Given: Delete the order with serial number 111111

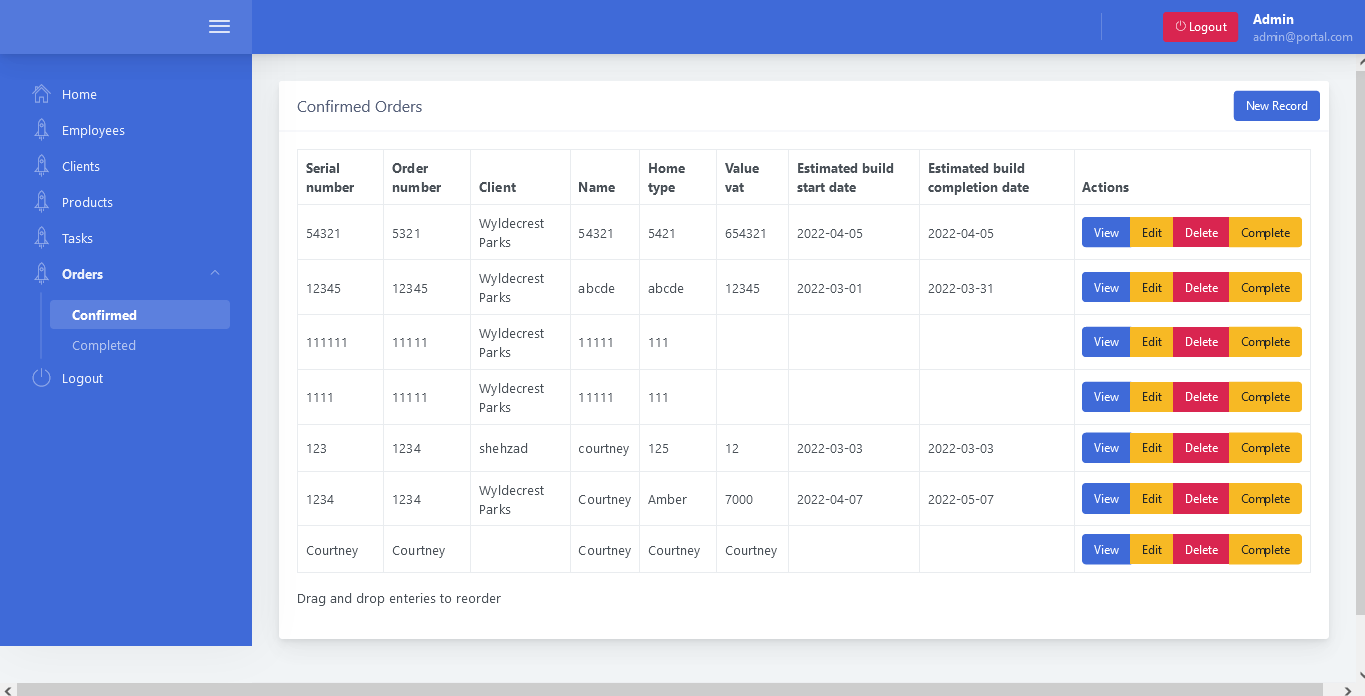Looking at the screenshot, I should click(1200, 342).
